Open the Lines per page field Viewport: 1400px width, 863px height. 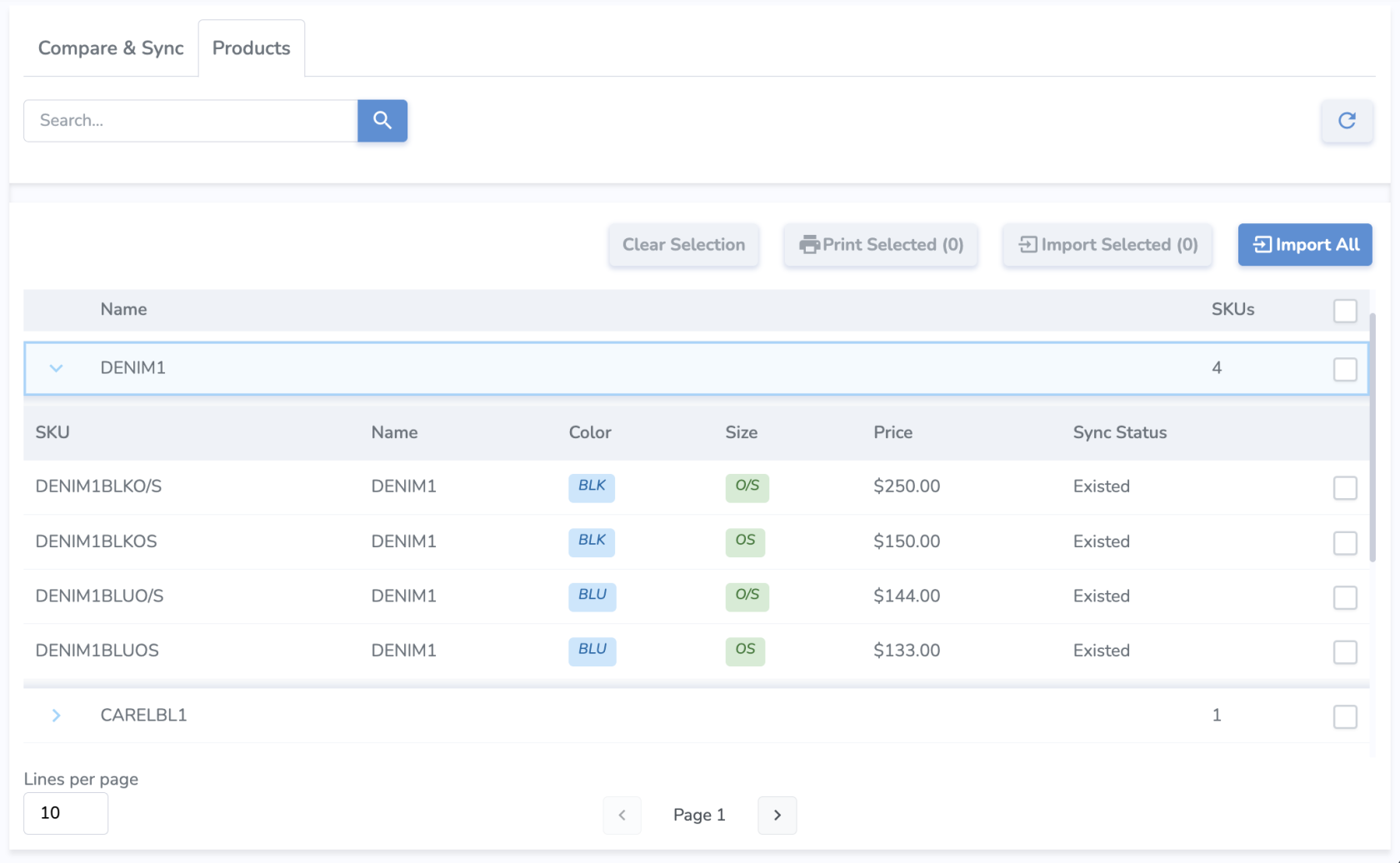coord(66,813)
